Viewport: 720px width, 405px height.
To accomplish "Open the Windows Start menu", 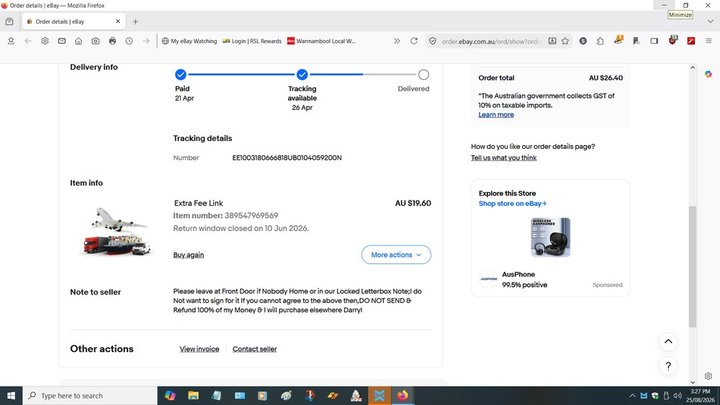I will (x=11, y=395).
